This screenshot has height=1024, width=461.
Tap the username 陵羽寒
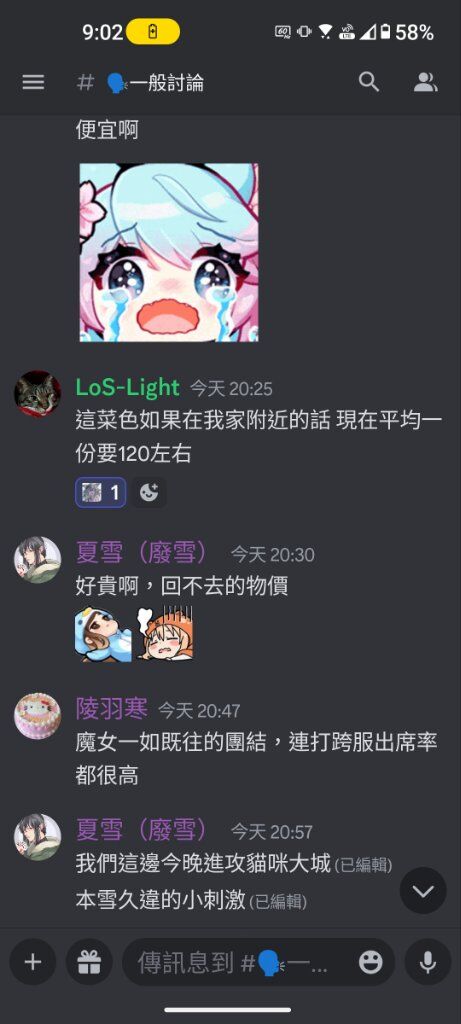[112, 708]
